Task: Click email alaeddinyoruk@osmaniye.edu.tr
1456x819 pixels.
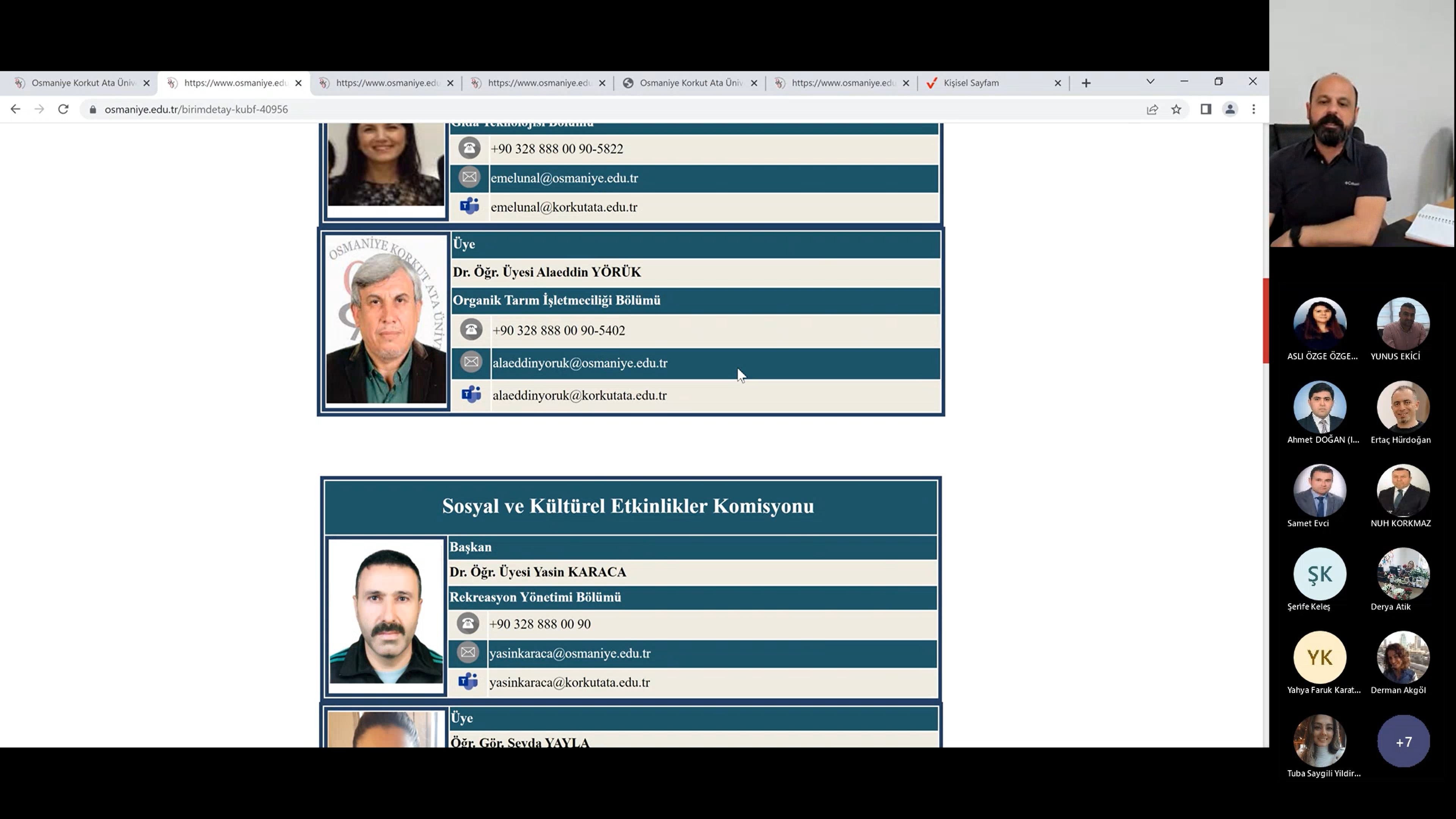Action: pyautogui.click(x=579, y=364)
